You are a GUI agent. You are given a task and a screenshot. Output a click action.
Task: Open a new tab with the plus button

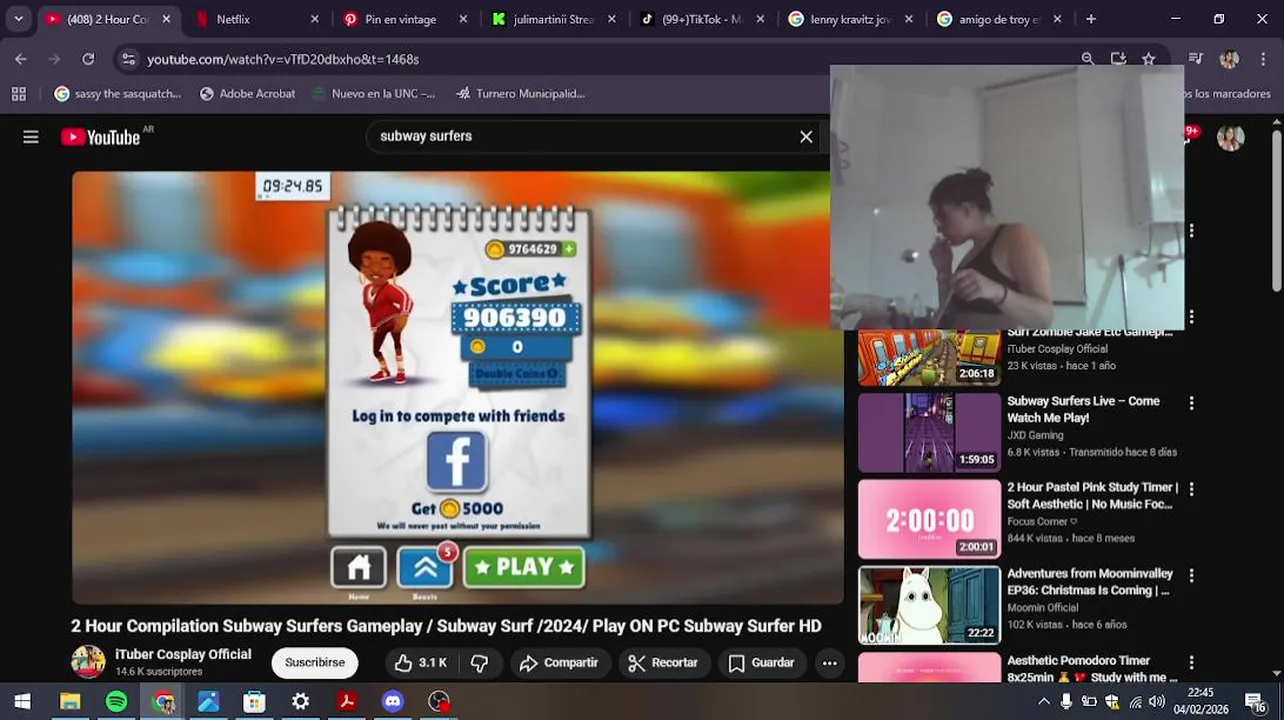(x=1091, y=19)
